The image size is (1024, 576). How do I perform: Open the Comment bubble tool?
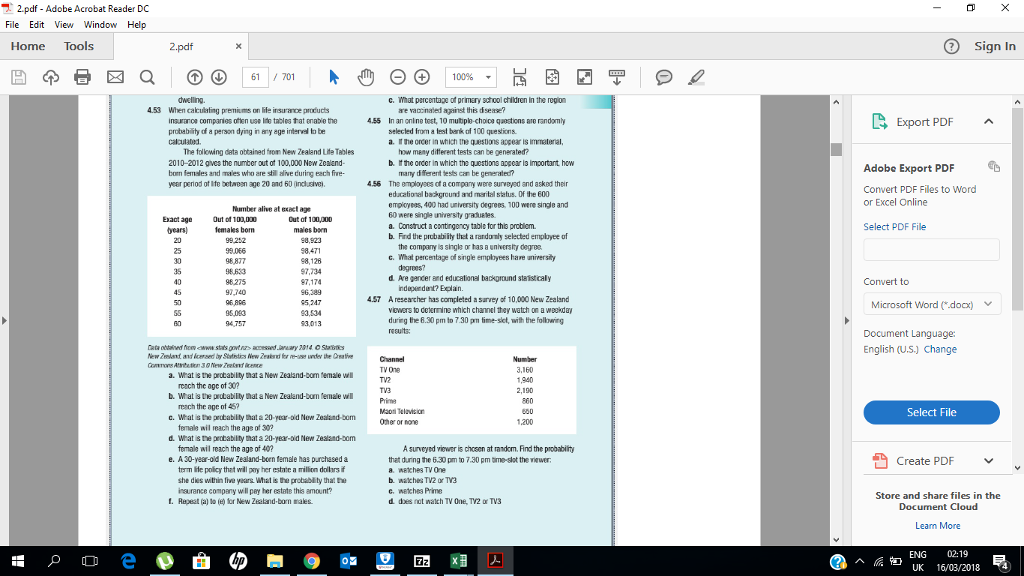coord(664,77)
